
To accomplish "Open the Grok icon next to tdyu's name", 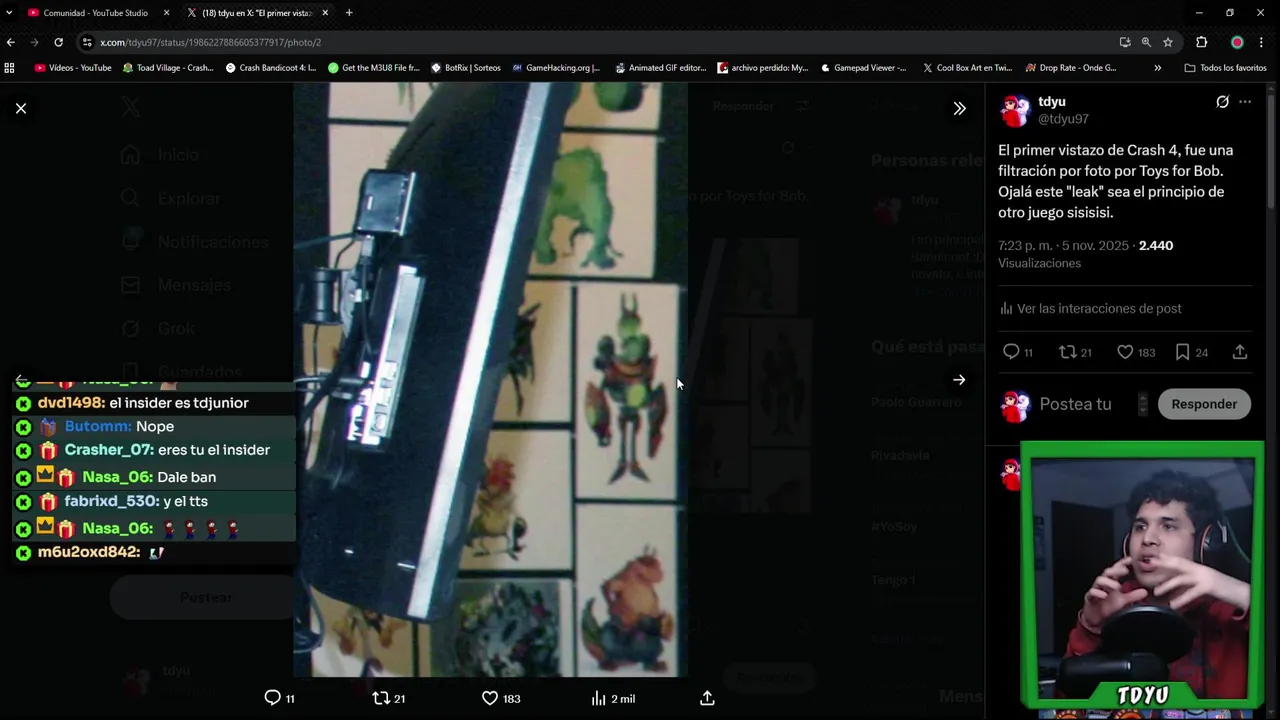I will tap(1222, 102).
